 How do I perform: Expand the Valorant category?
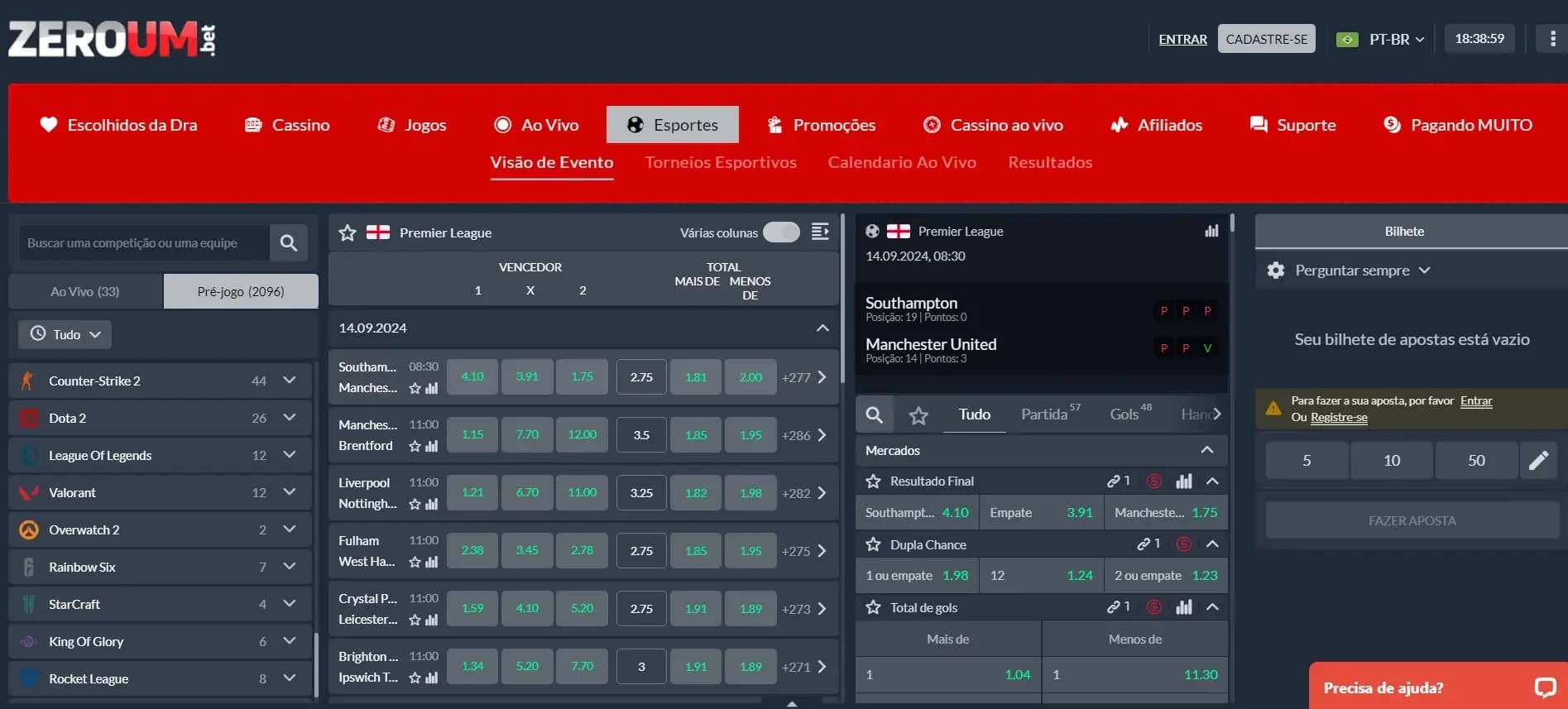[289, 492]
